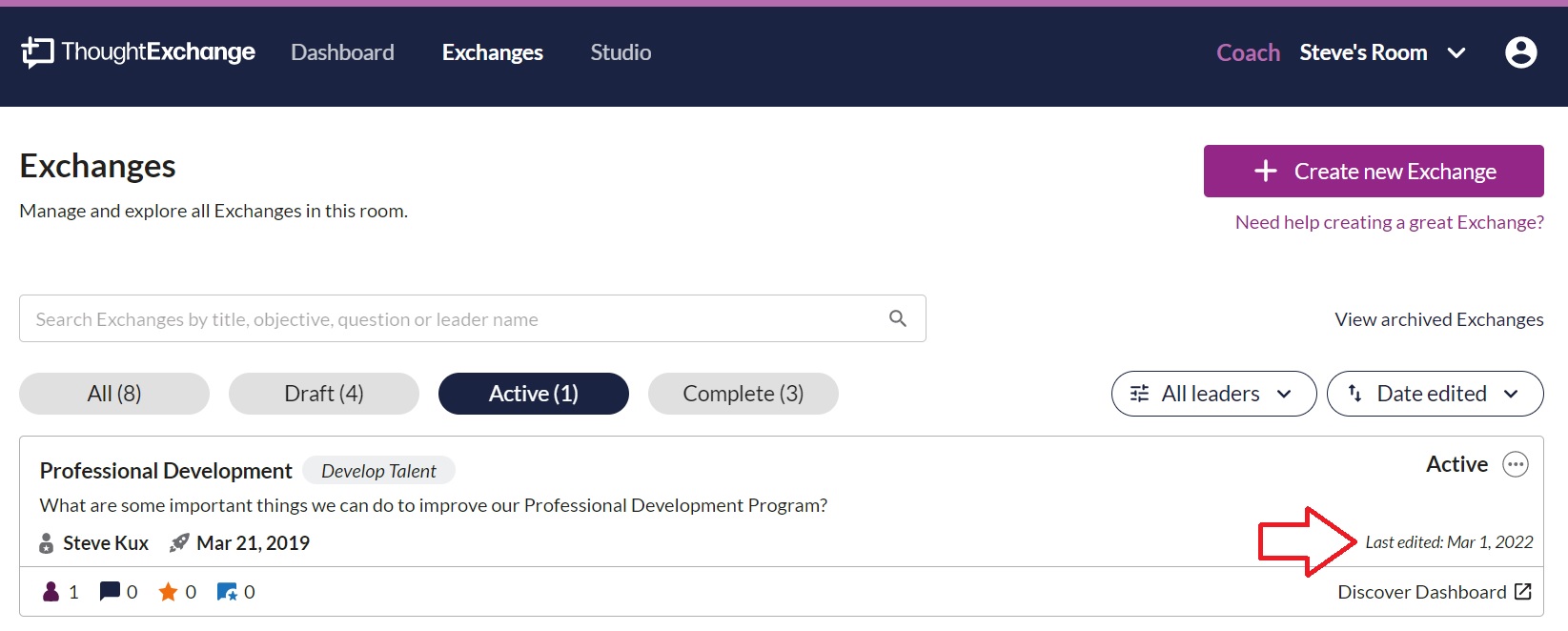Open the Professional Development exchange title
Screen dimensions: 1568x631
coord(166,471)
